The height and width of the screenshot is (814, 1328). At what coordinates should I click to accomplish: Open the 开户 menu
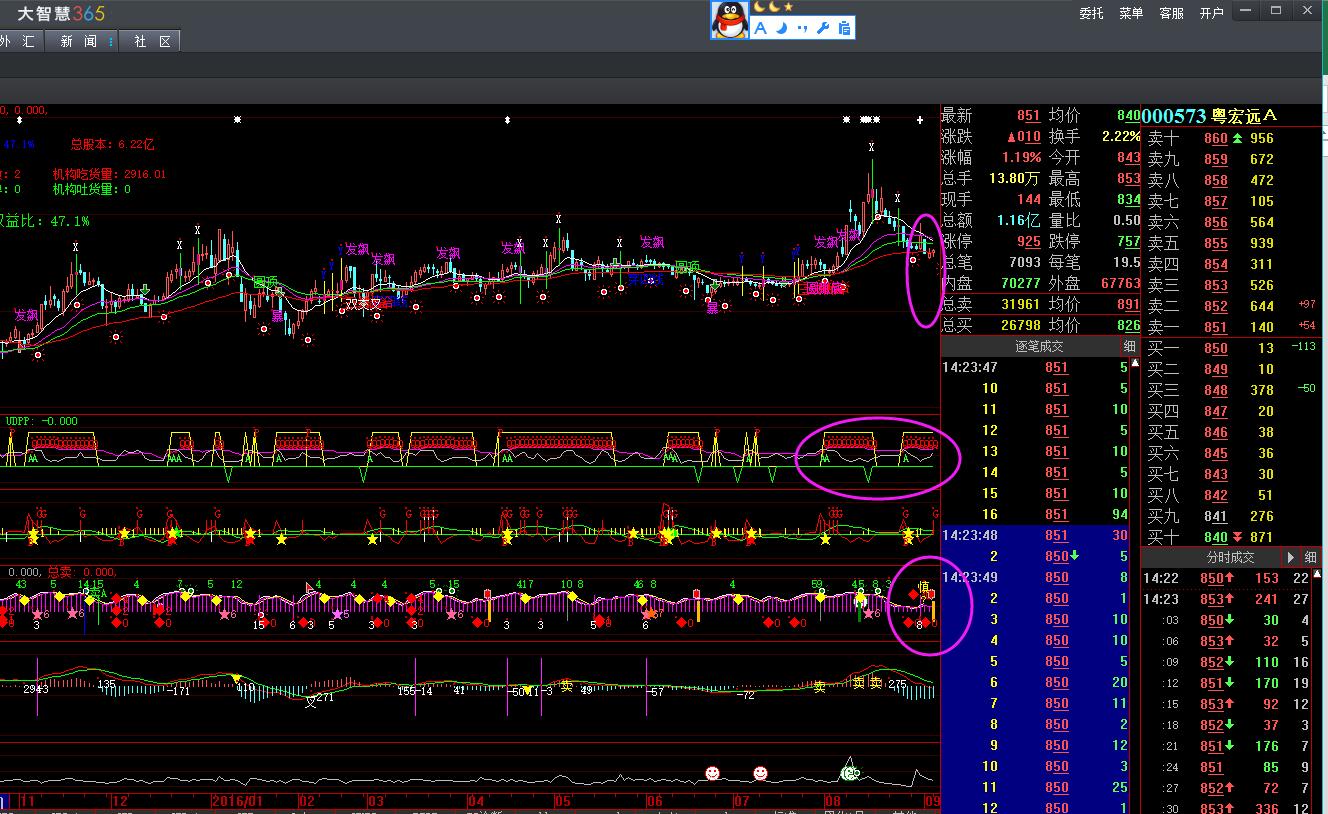(x=1211, y=13)
